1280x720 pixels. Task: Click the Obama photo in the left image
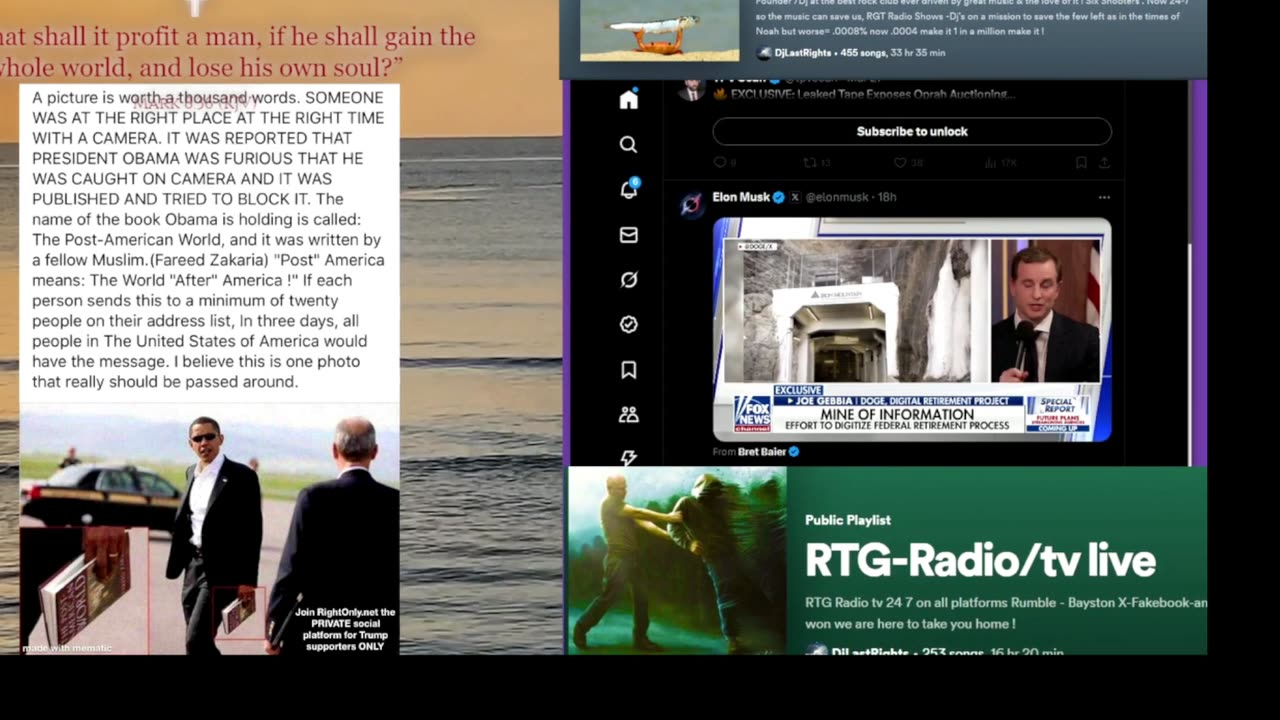point(209,530)
